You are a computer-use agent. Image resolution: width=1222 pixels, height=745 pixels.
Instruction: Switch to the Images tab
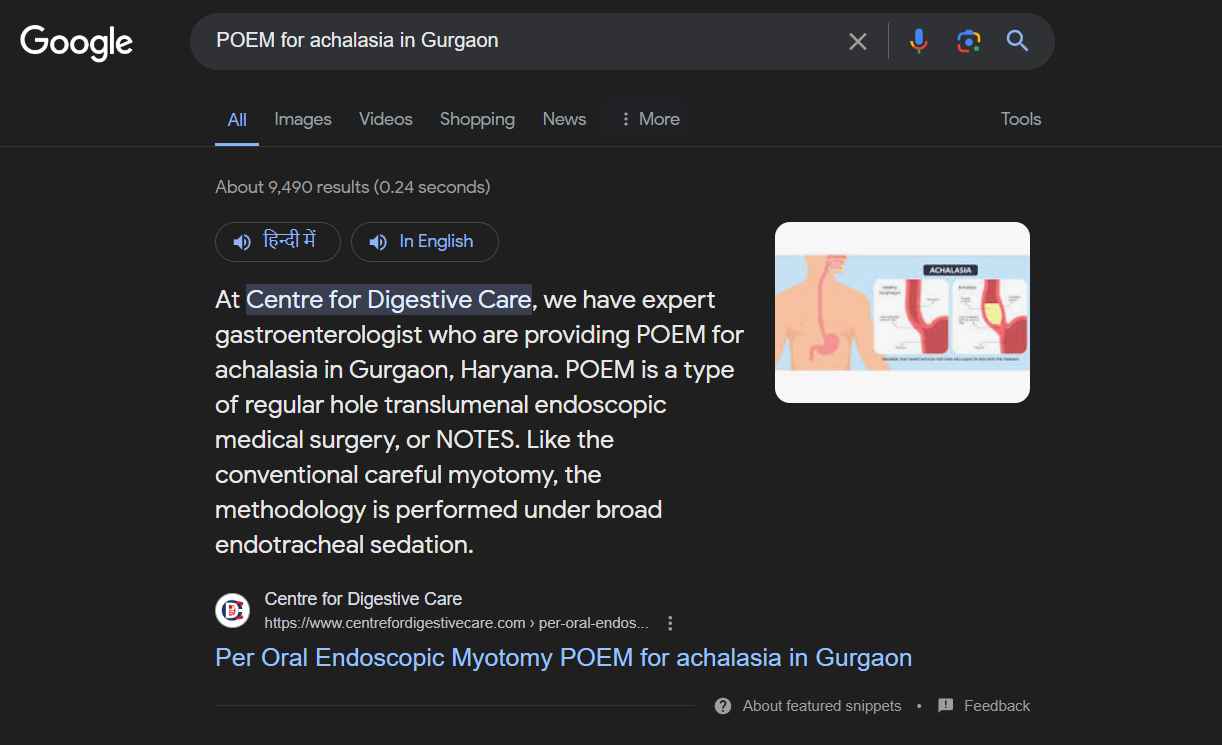pyautogui.click(x=303, y=119)
